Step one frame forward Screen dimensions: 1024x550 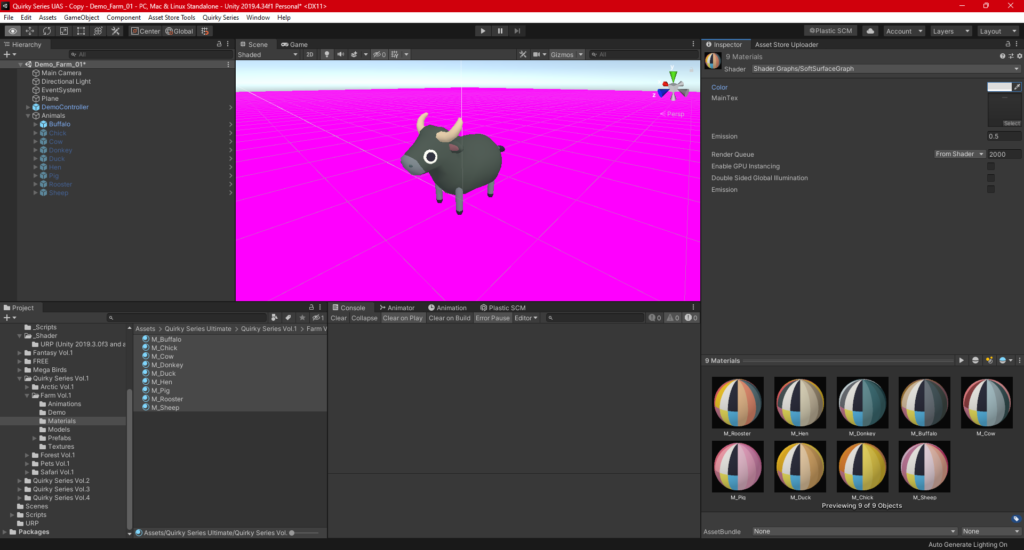(x=517, y=31)
